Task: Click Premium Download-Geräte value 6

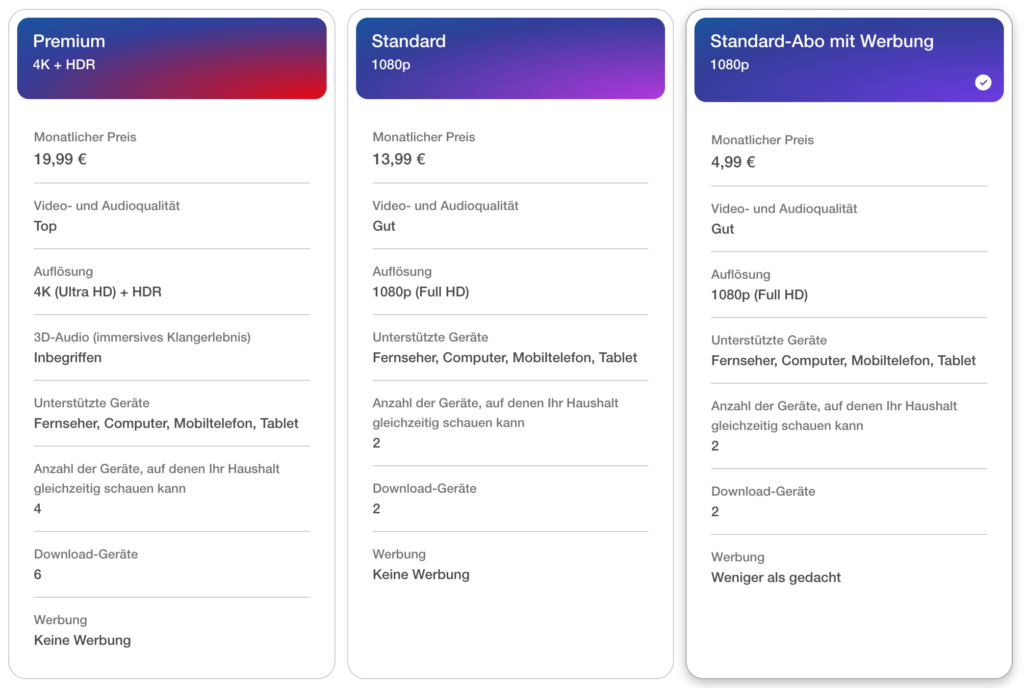Action: (x=37, y=574)
